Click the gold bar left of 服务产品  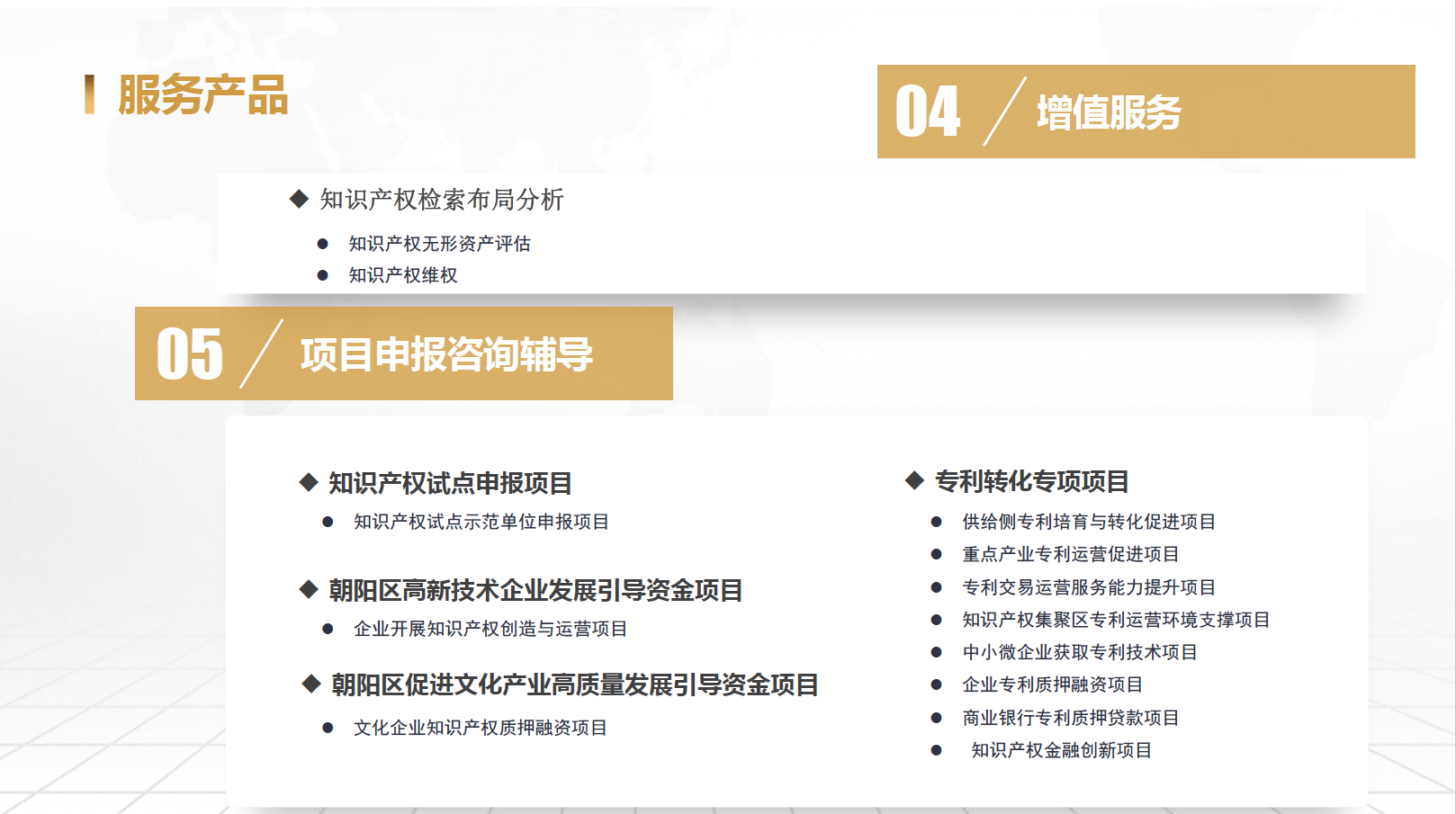coord(89,94)
